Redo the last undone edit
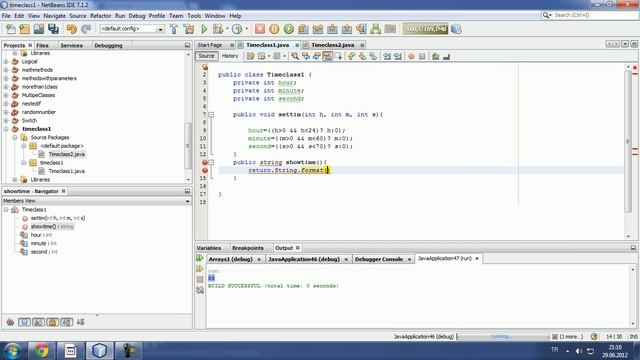The width and height of the screenshot is (640, 360). tap(86, 29)
